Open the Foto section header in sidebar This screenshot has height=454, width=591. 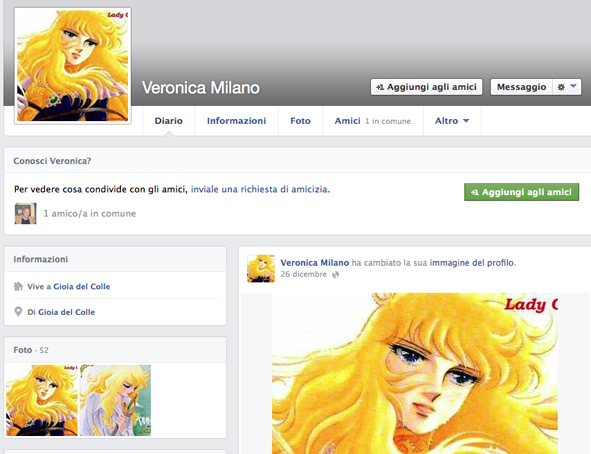point(23,350)
